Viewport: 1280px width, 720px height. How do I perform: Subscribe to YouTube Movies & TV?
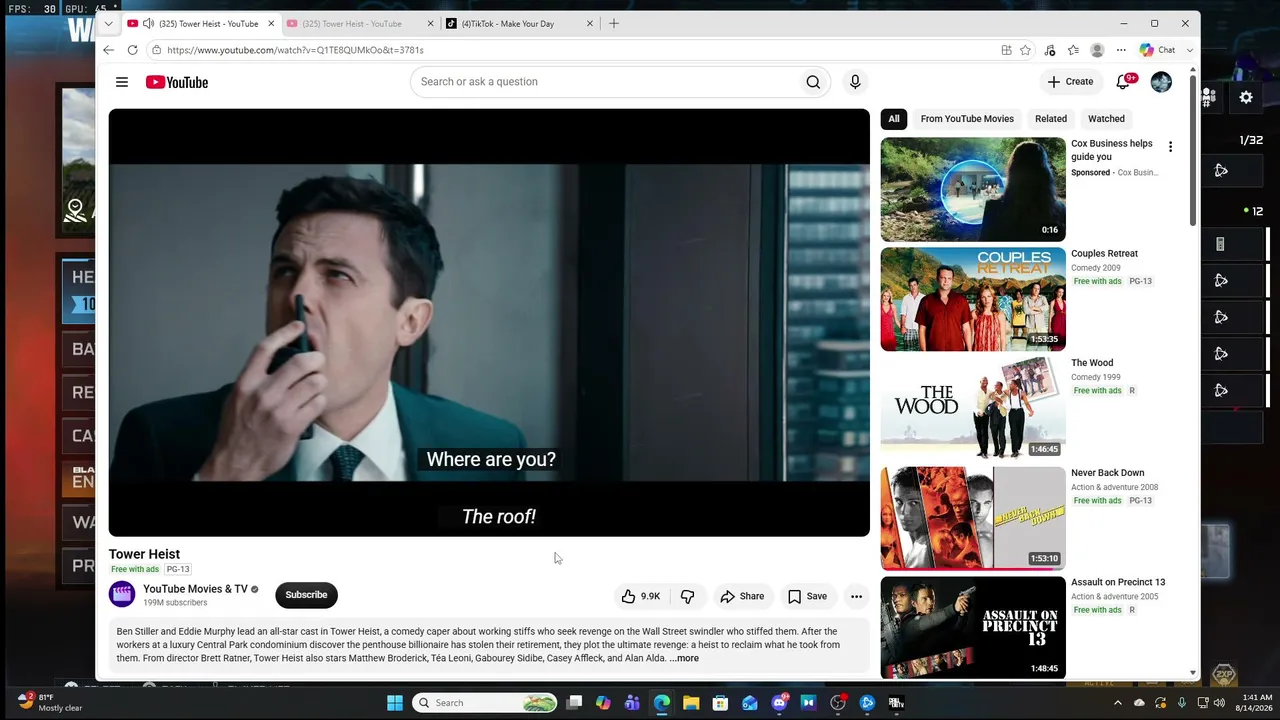coord(306,595)
